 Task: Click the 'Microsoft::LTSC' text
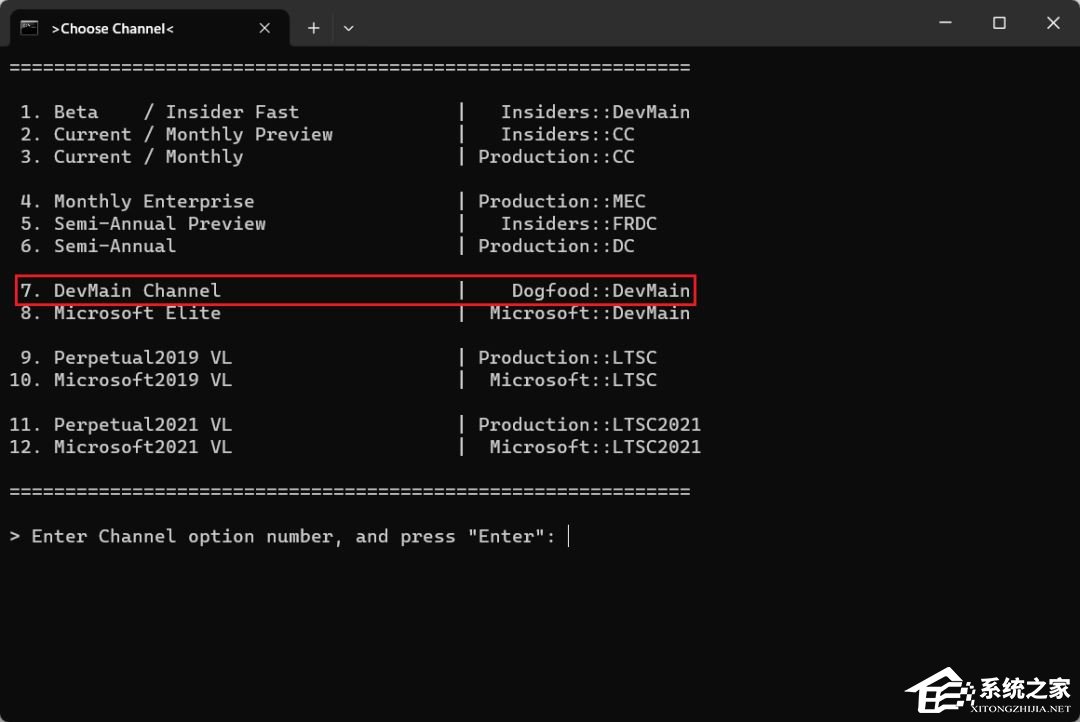[573, 380]
